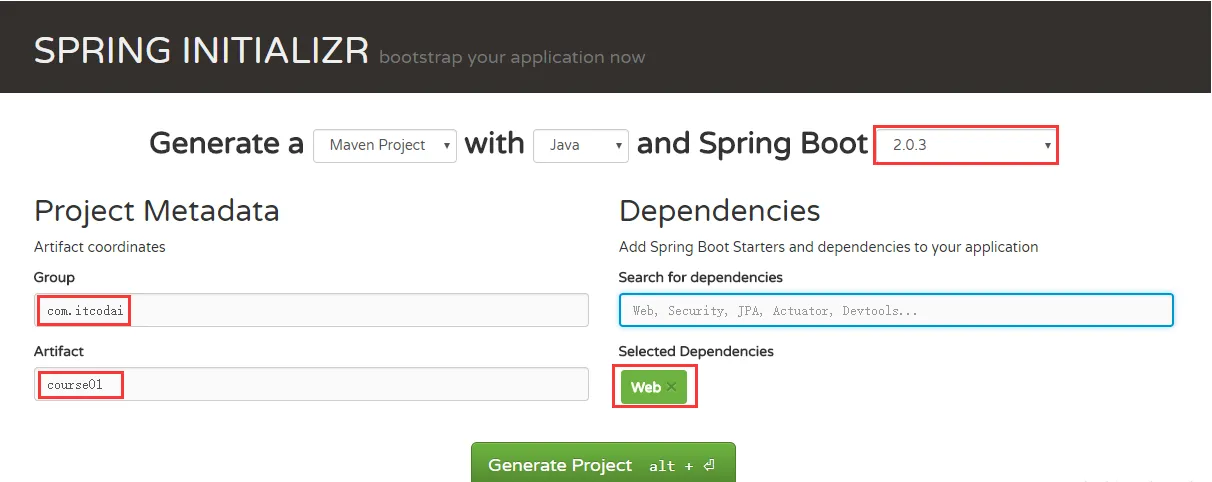
Task: Remove the Web dependency via its x icon
Action: pos(671,387)
